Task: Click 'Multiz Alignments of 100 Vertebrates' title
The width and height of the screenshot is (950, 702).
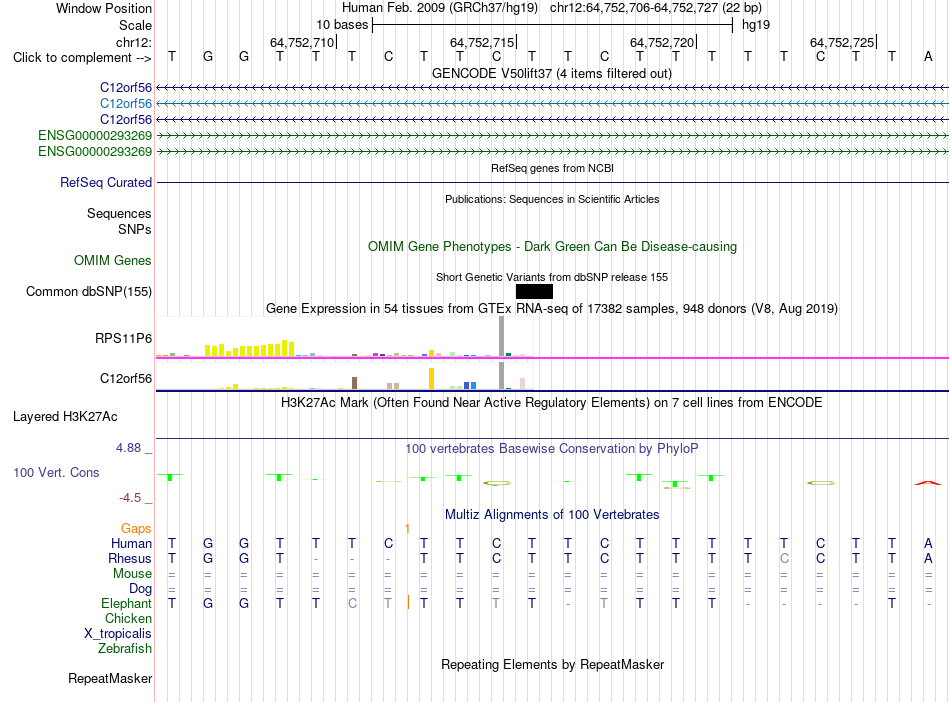Action: pyautogui.click(x=552, y=514)
